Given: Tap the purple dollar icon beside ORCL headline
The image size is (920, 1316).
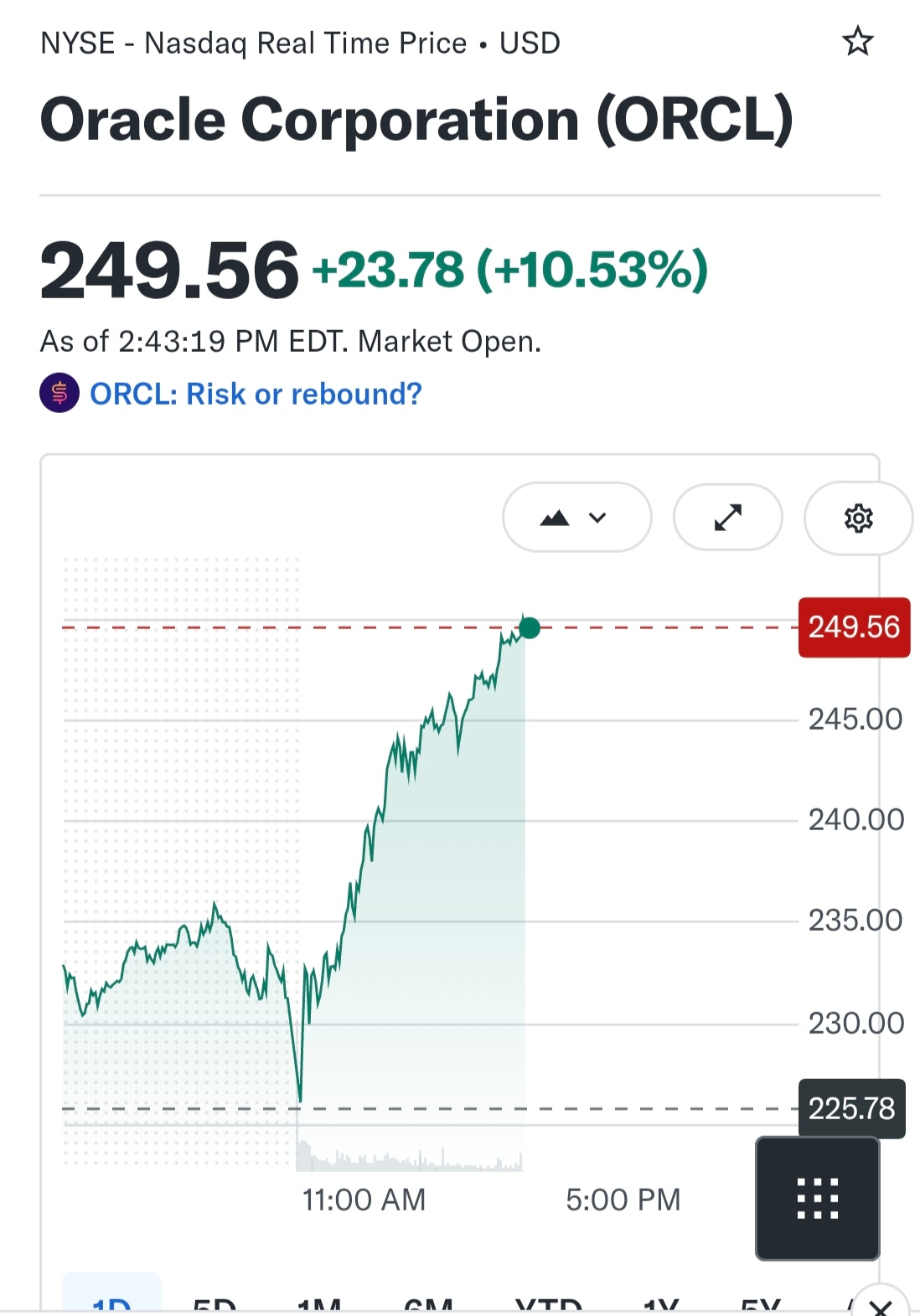Looking at the screenshot, I should coord(59,393).
